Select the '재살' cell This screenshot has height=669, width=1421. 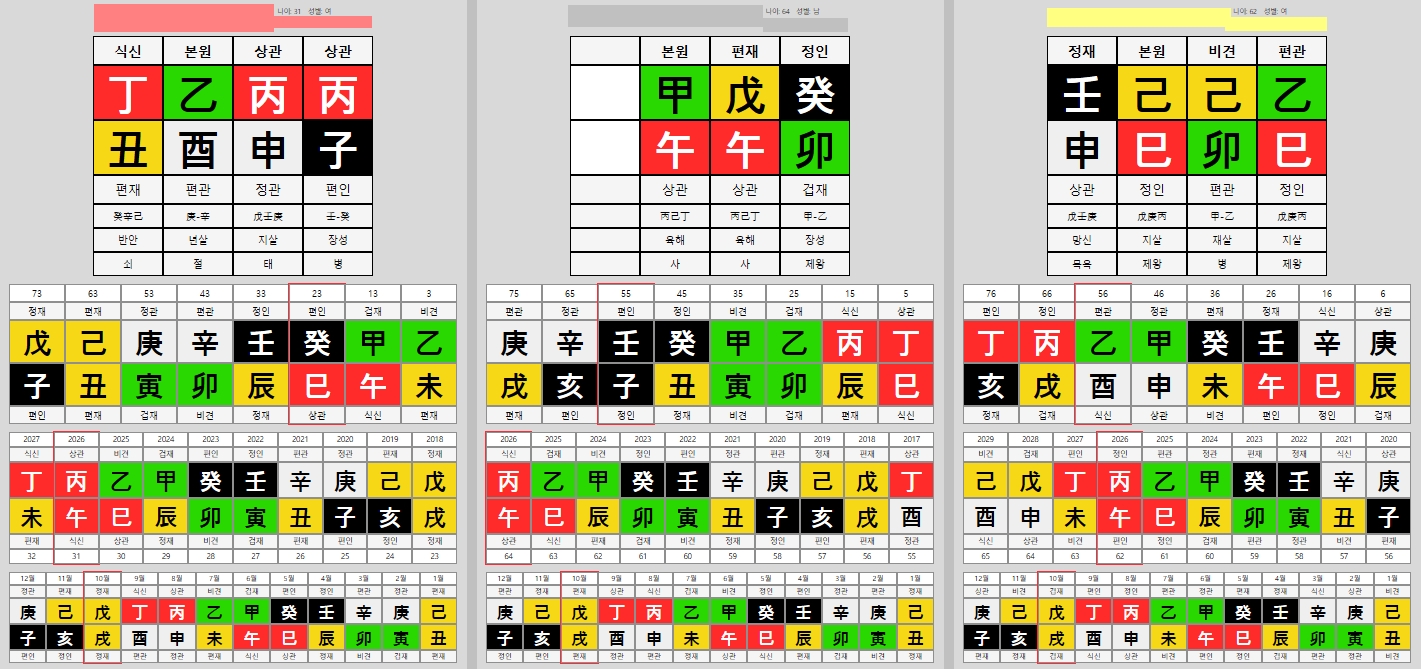(1222, 240)
